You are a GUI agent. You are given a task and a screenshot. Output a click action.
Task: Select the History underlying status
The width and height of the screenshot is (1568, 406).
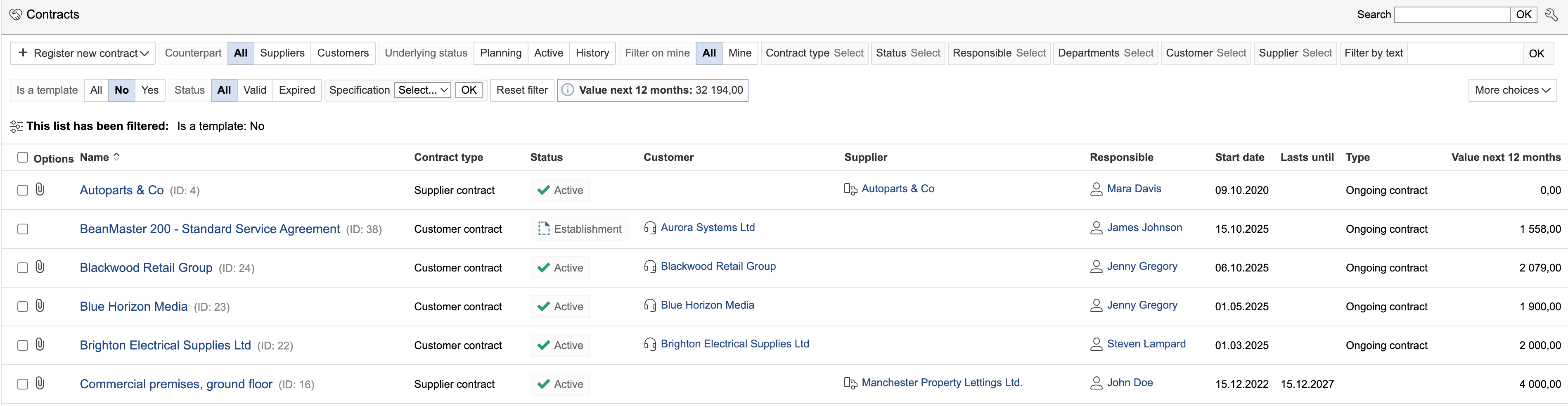(x=592, y=53)
